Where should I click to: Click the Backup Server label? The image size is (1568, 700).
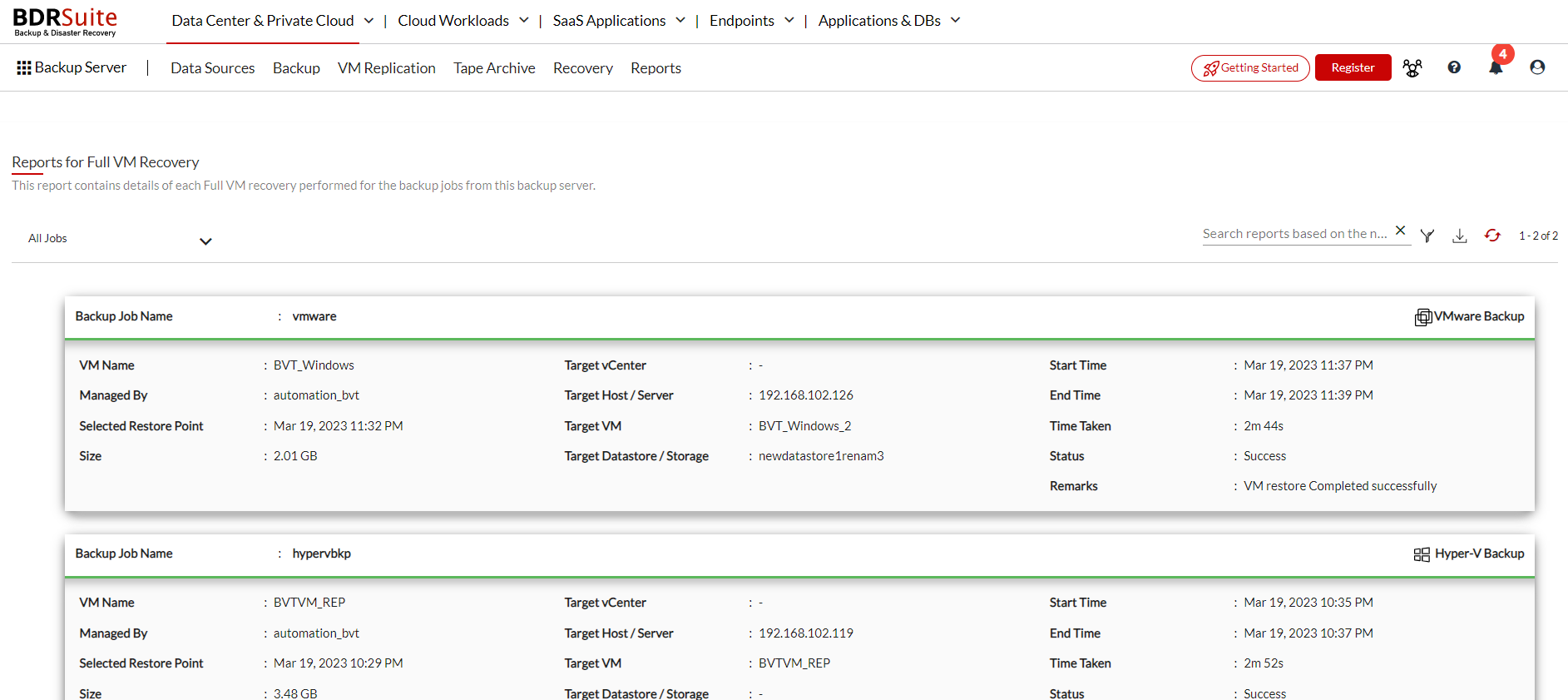81,67
